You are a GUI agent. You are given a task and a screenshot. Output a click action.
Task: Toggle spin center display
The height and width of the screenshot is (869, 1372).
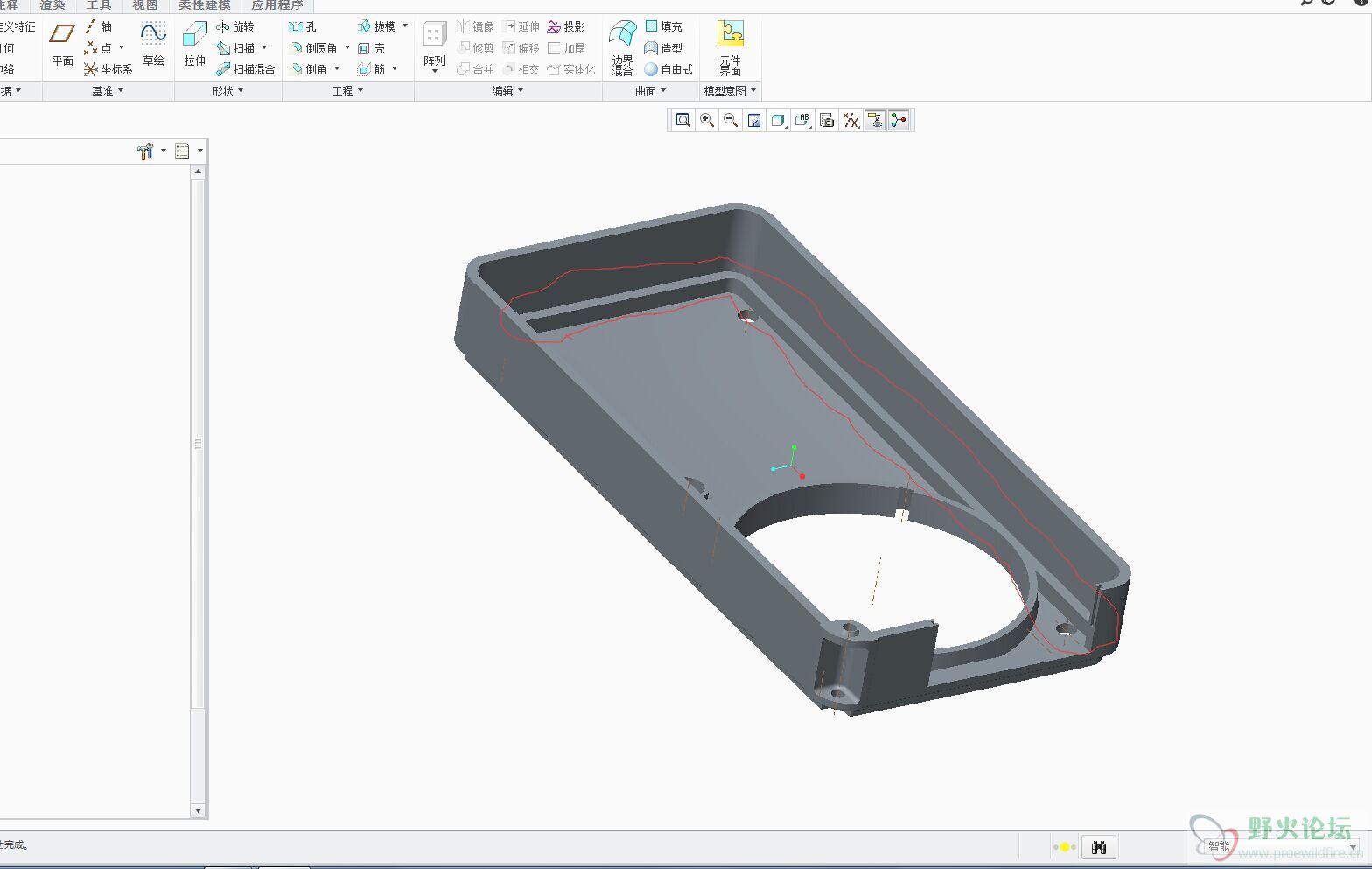coord(899,120)
